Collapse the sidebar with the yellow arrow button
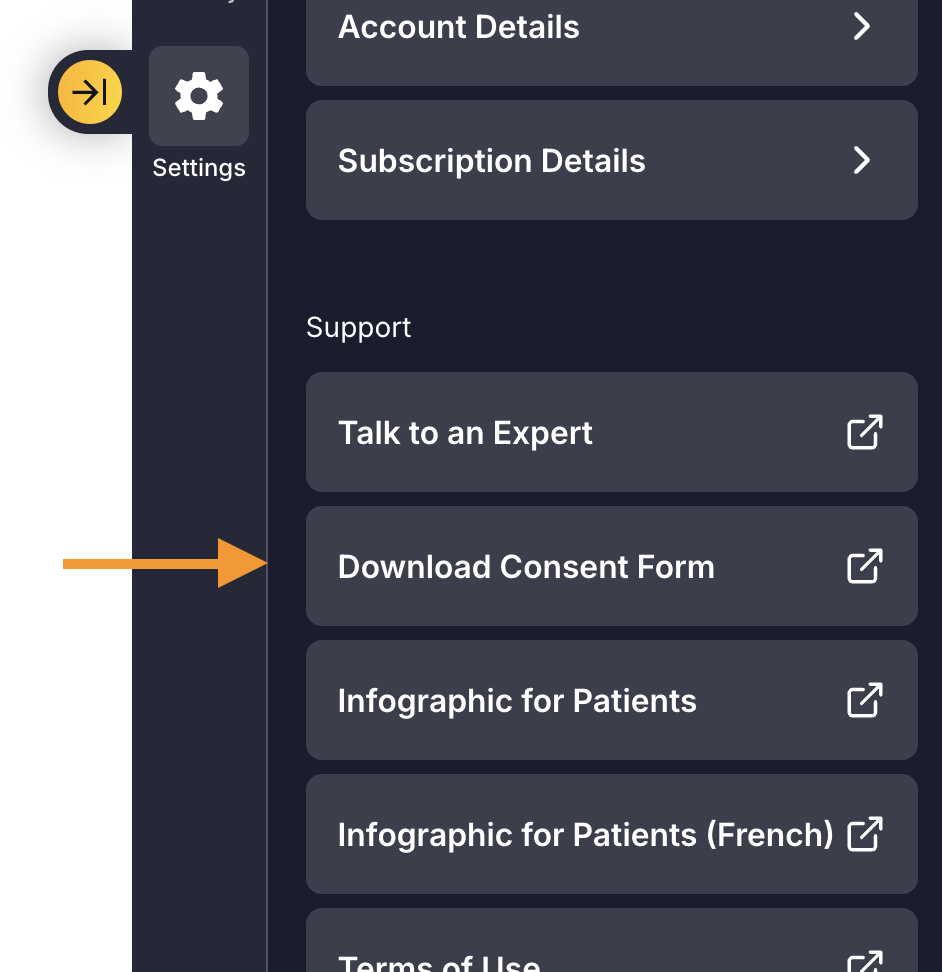942x972 pixels. (90, 93)
